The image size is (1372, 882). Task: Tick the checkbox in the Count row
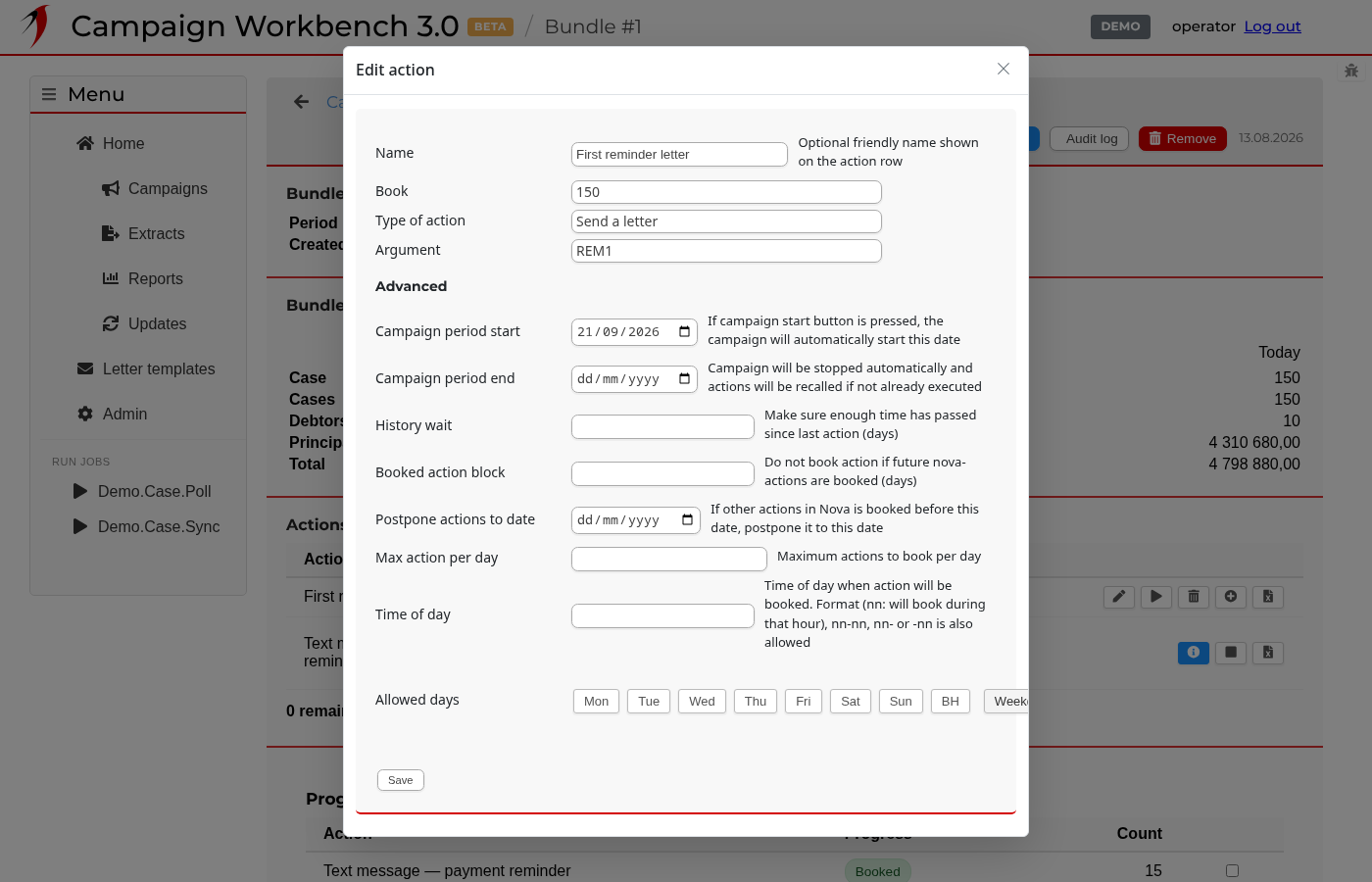pos(1232,871)
